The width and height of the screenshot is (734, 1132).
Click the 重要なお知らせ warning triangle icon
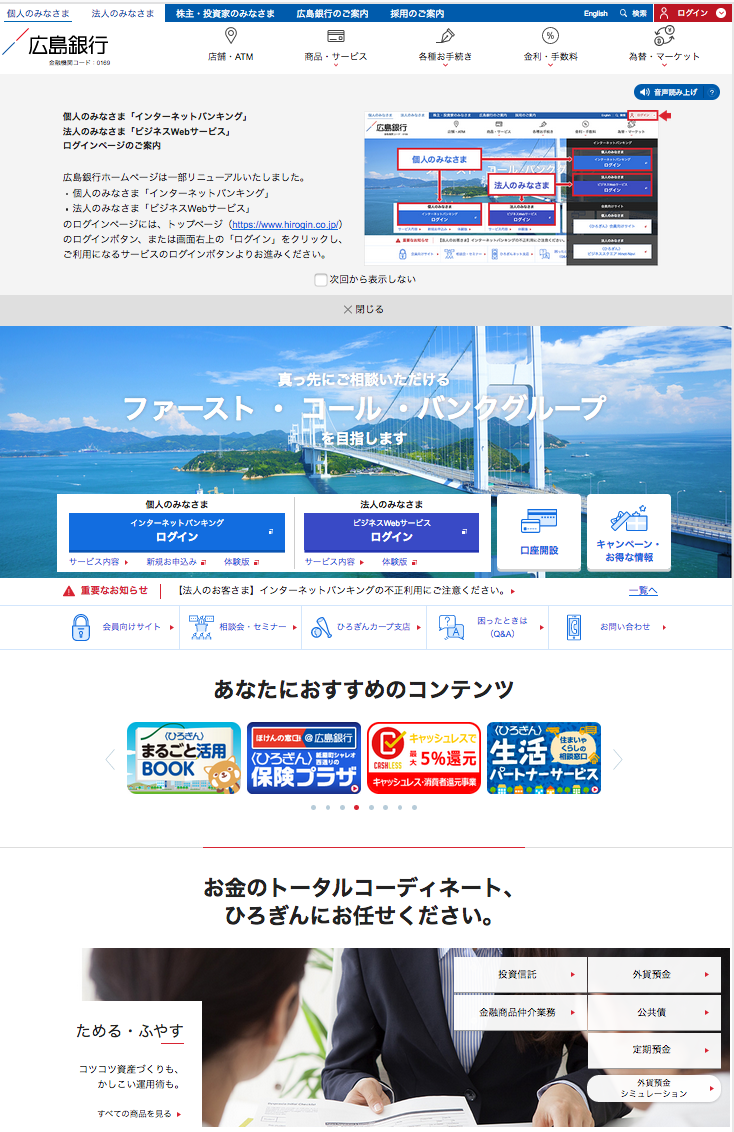(x=69, y=591)
